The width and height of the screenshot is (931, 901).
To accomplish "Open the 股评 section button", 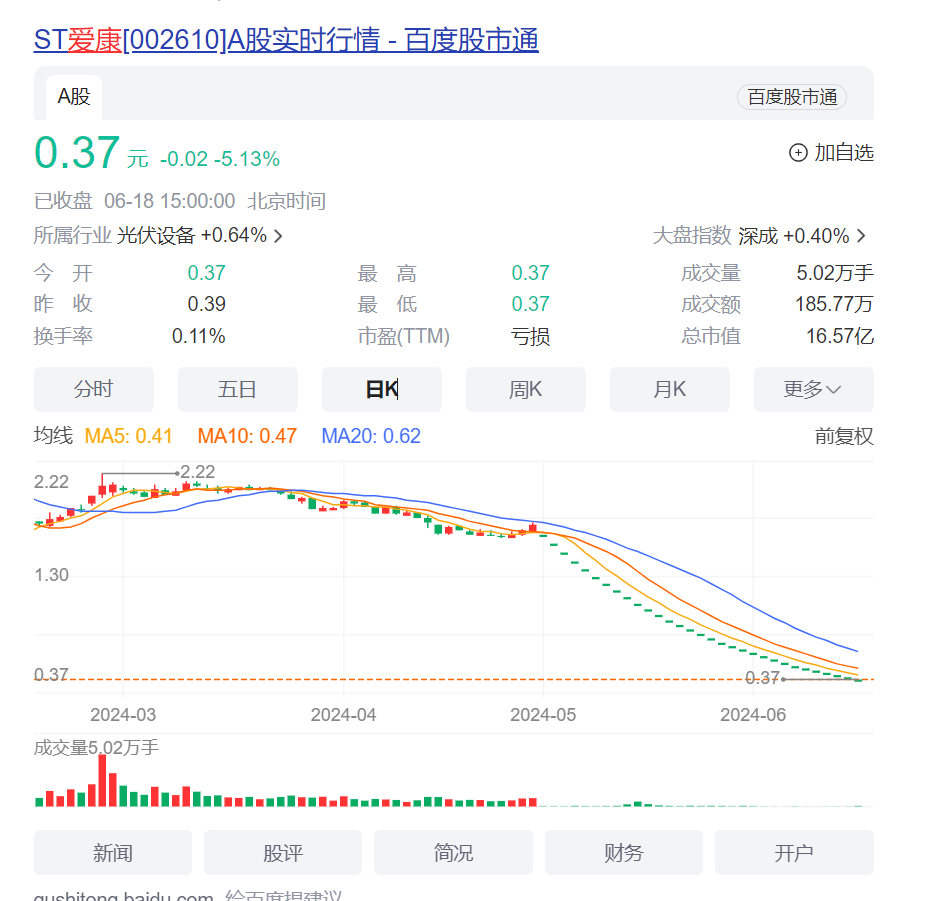I will click(x=283, y=853).
